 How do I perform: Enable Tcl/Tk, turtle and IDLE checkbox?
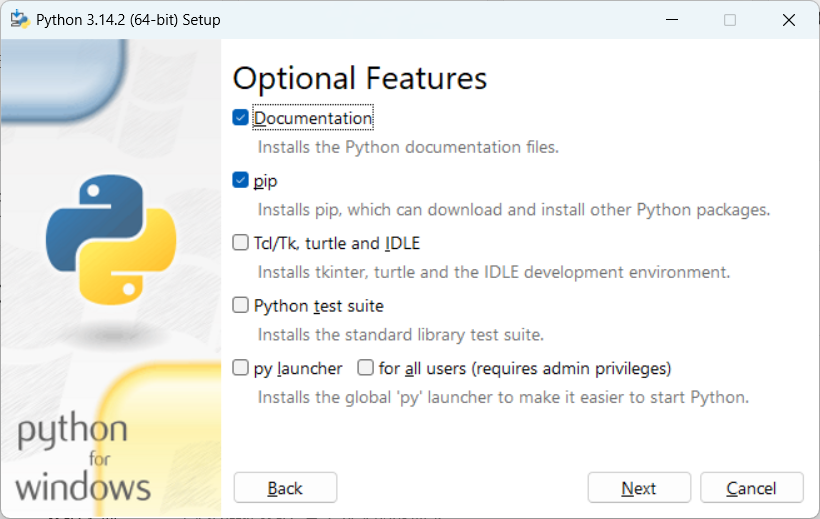[x=240, y=243]
